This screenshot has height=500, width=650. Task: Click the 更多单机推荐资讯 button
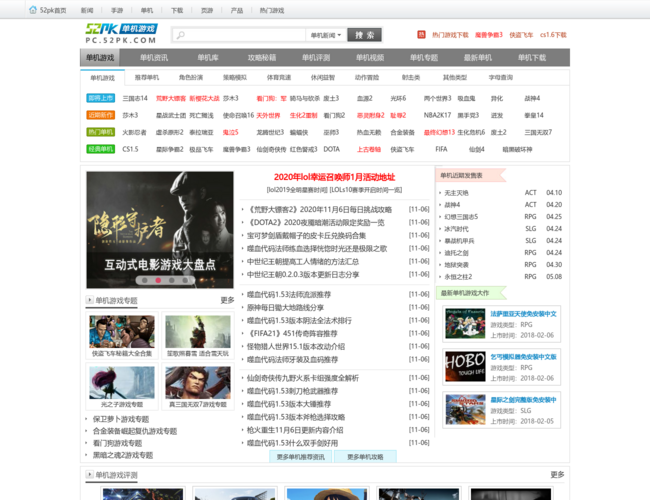[x=301, y=456]
